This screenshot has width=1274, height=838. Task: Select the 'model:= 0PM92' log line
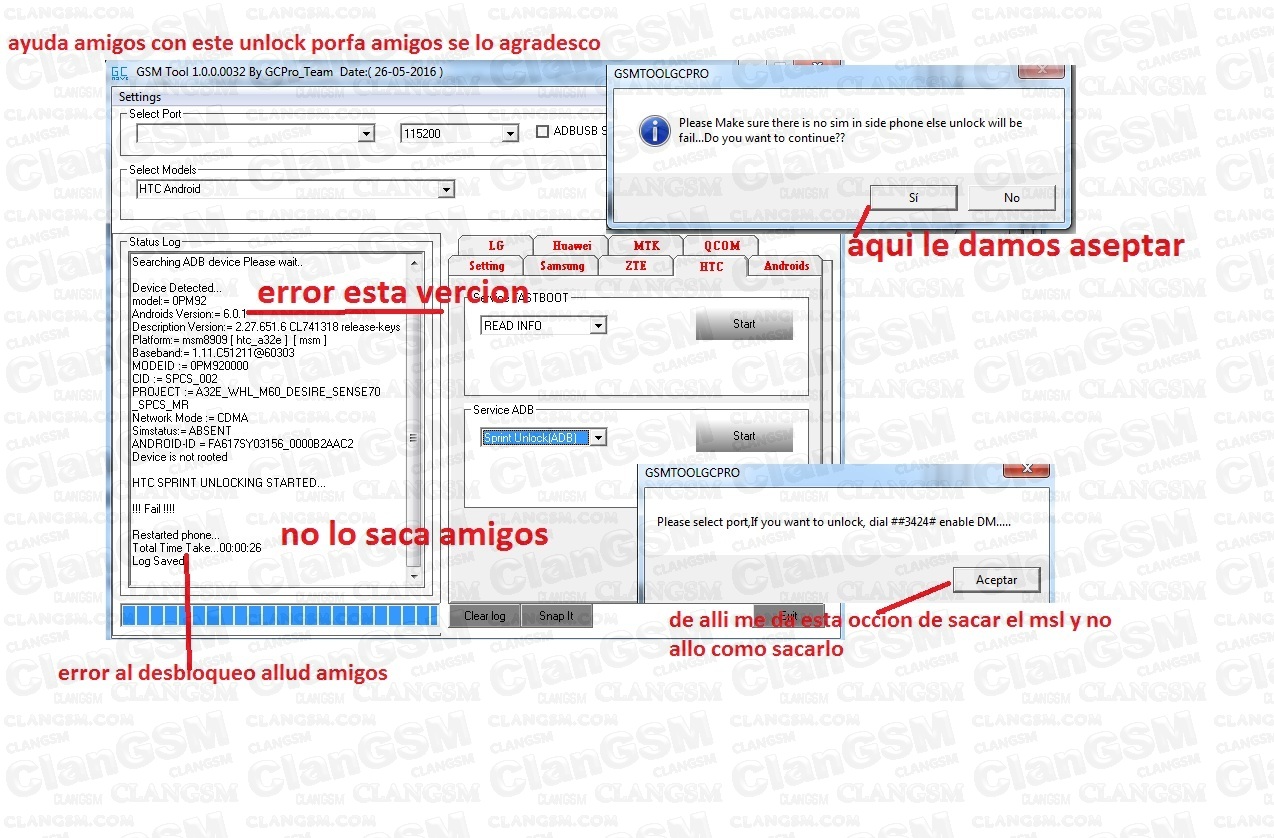point(170,301)
